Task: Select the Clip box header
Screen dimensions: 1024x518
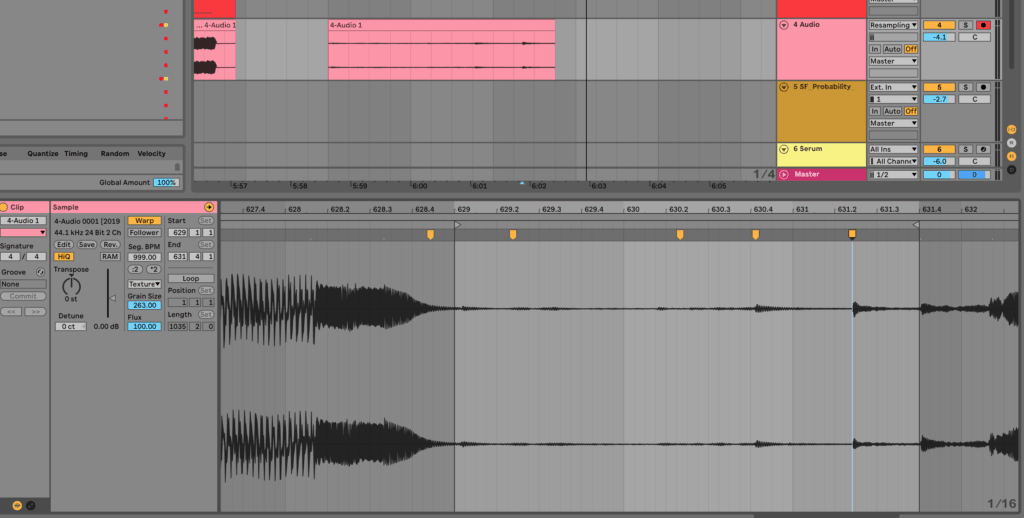Action: pyautogui.click(x=24, y=207)
